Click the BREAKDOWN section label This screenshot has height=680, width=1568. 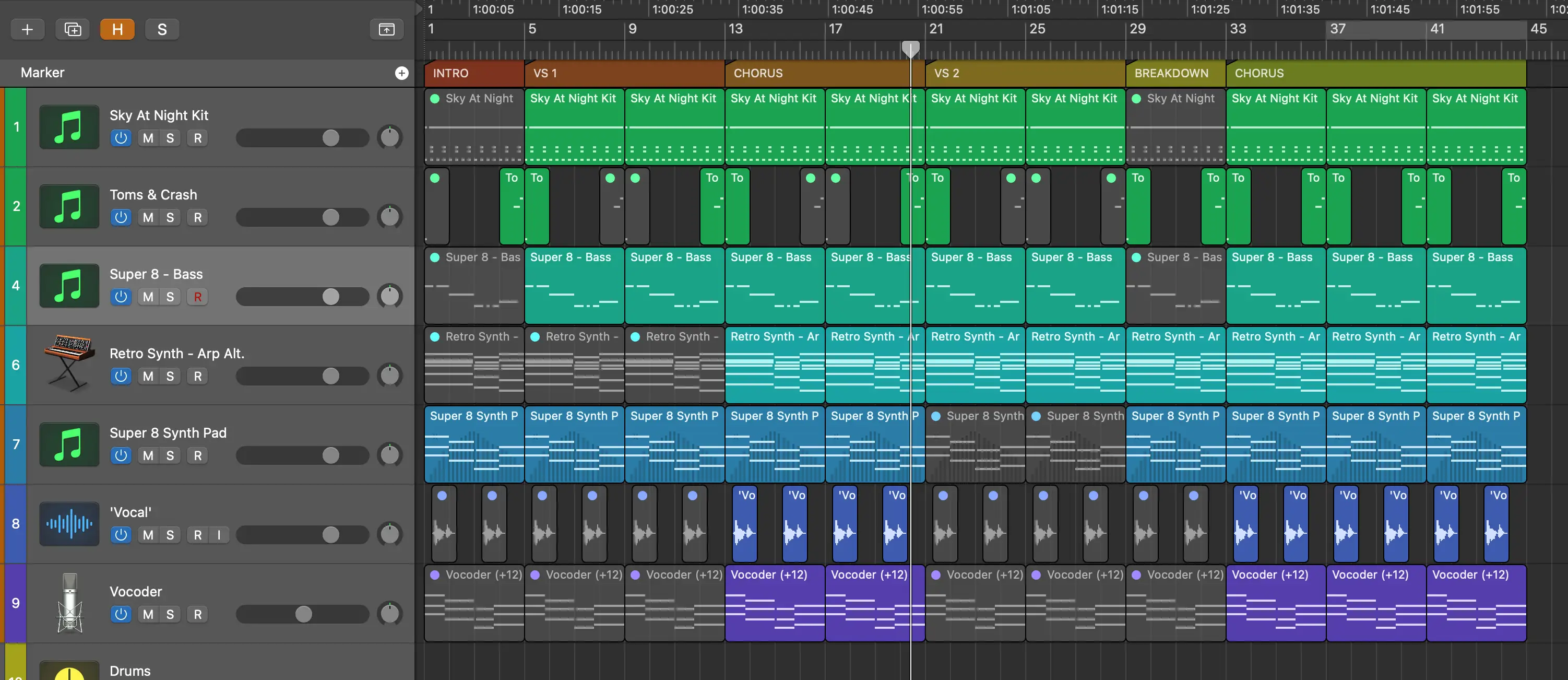pos(1170,73)
